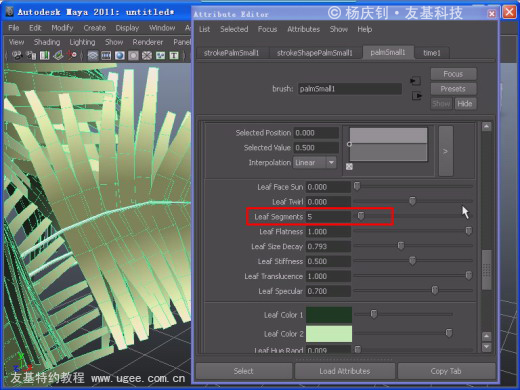Enable smooth shade all sphere icon

[x=120, y=55]
